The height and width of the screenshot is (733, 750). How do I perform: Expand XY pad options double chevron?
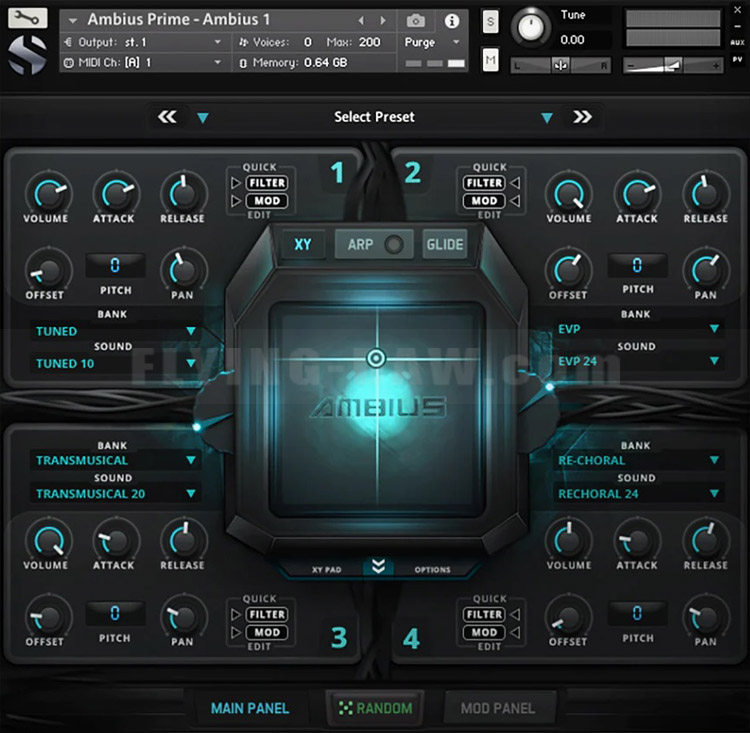coord(378,566)
